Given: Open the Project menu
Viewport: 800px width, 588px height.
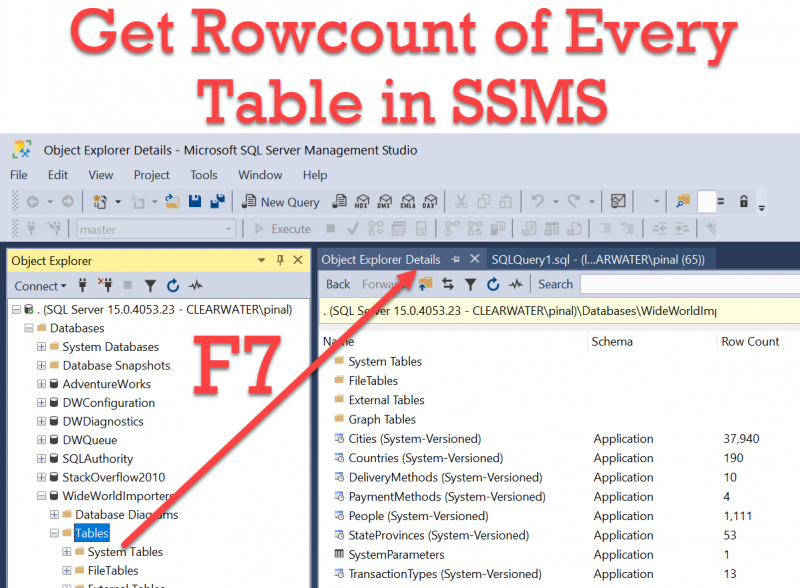Looking at the screenshot, I should [152, 175].
